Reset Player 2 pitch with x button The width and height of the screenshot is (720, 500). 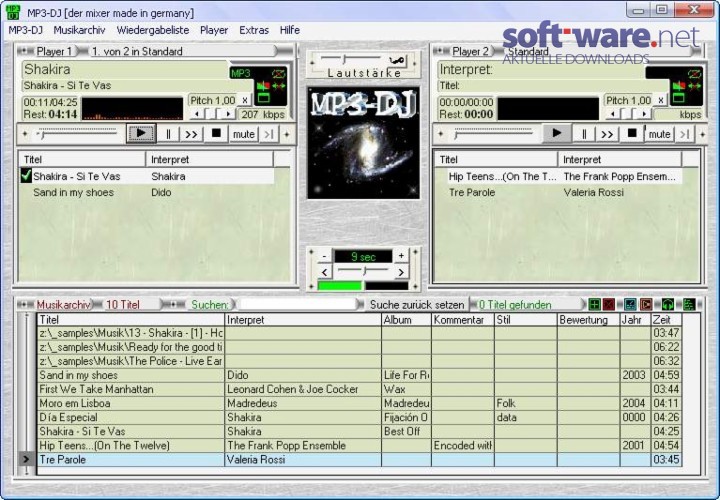point(661,100)
